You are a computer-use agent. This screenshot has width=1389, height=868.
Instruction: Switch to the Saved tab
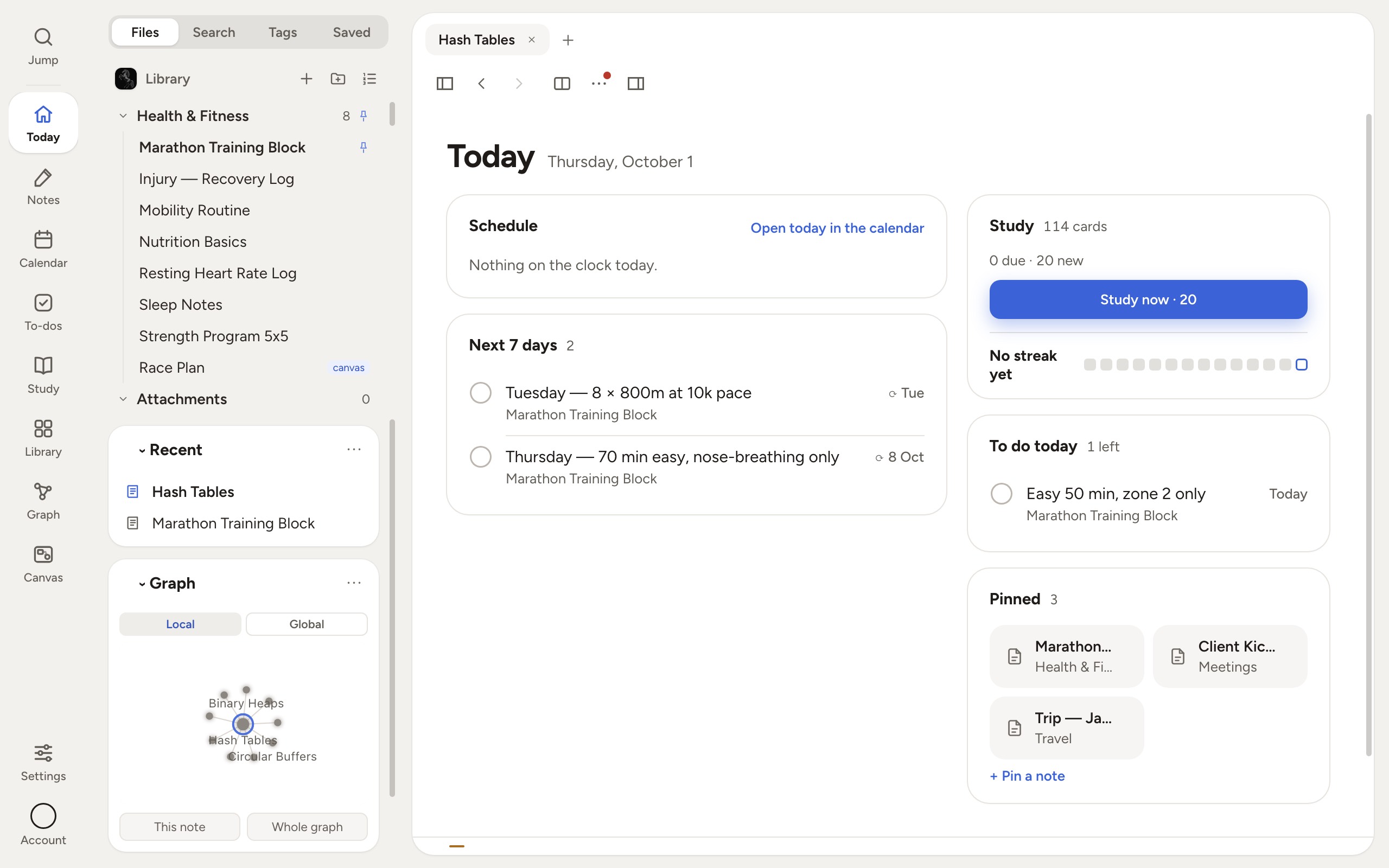tap(351, 32)
